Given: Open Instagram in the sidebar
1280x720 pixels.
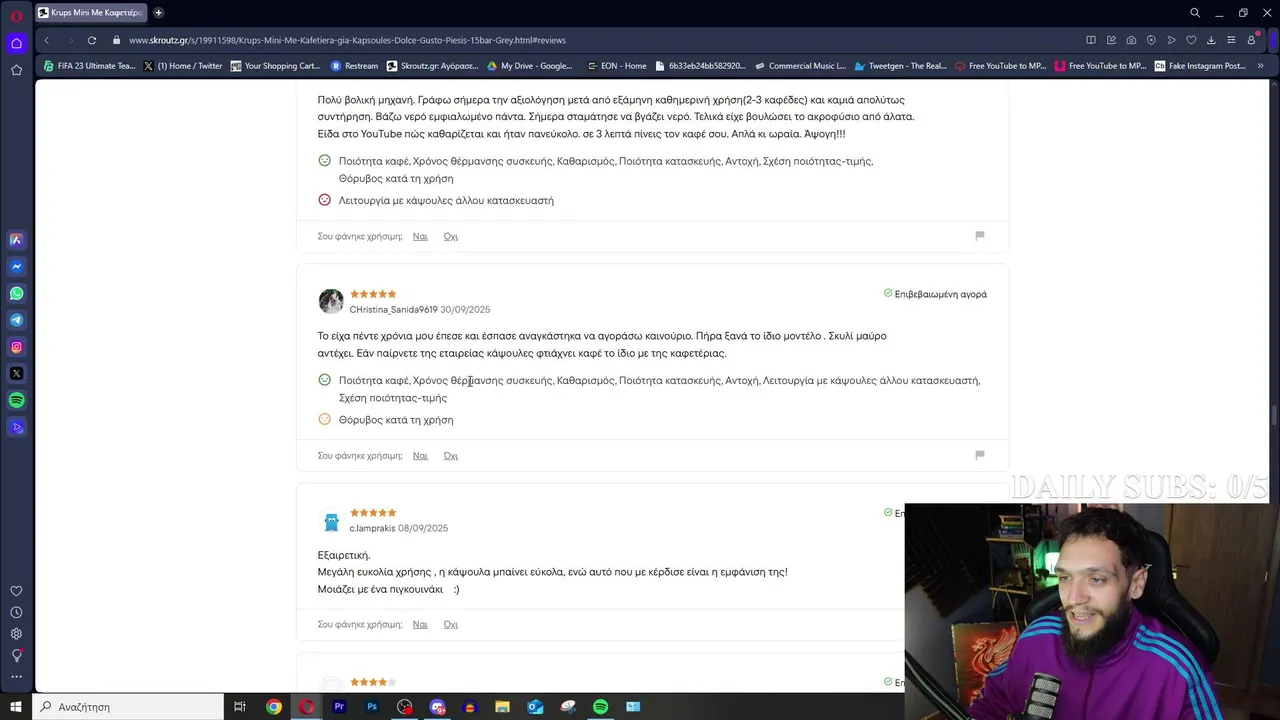Looking at the screenshot, I should (16, 347).
